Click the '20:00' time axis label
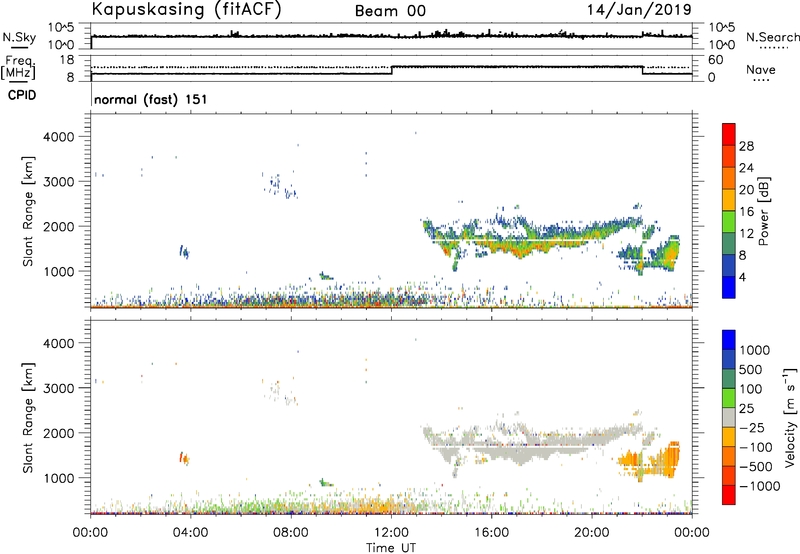The width and height of the screenshot is (800, 554). [x=591, y=533]
